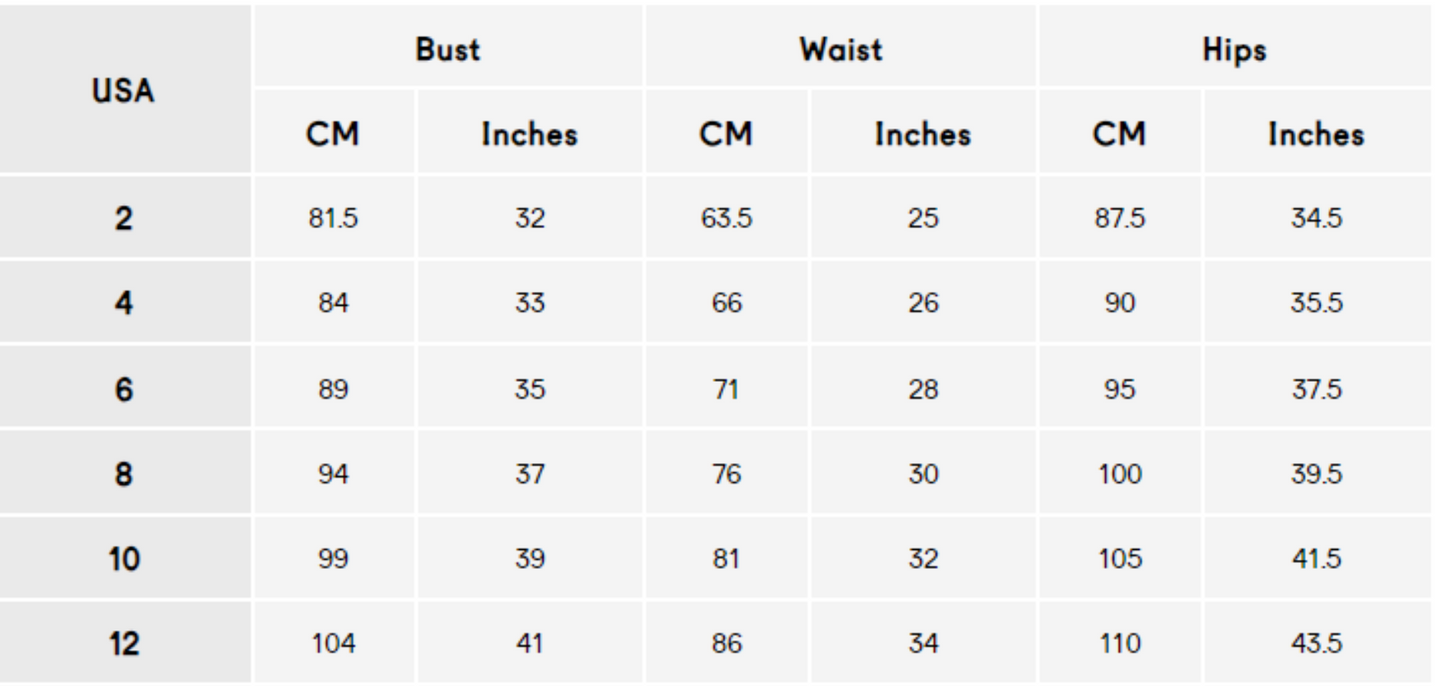The width and height of the screenshot is (1445, 686).
Task: Select USA size 2 row label
Action: click(124, 219)
